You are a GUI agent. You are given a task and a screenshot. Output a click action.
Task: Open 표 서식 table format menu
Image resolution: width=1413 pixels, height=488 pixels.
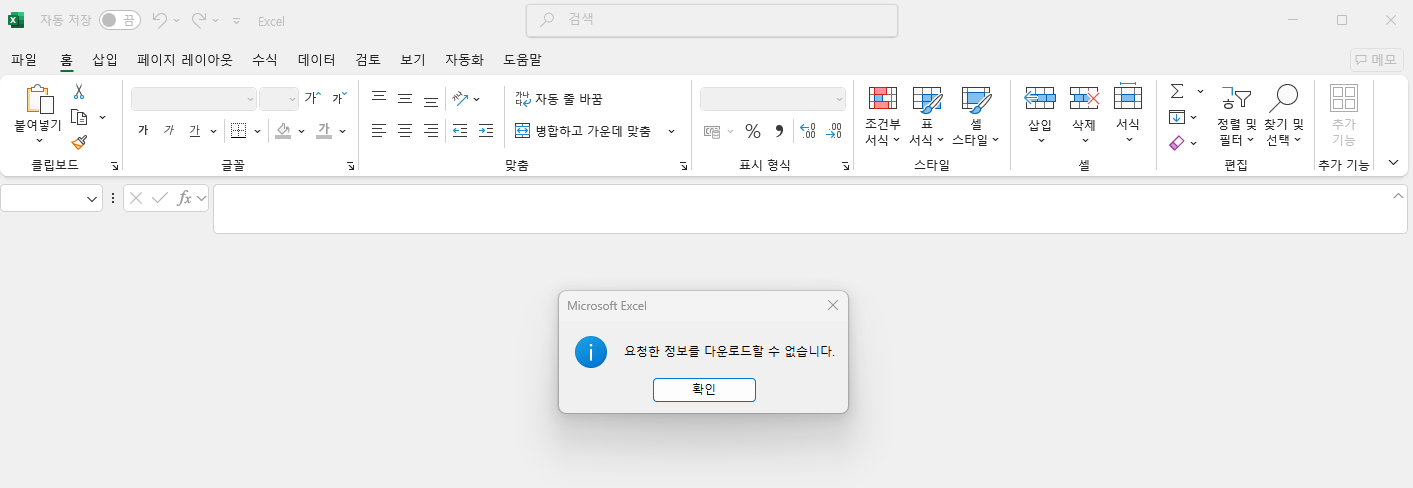coord(927,116)
